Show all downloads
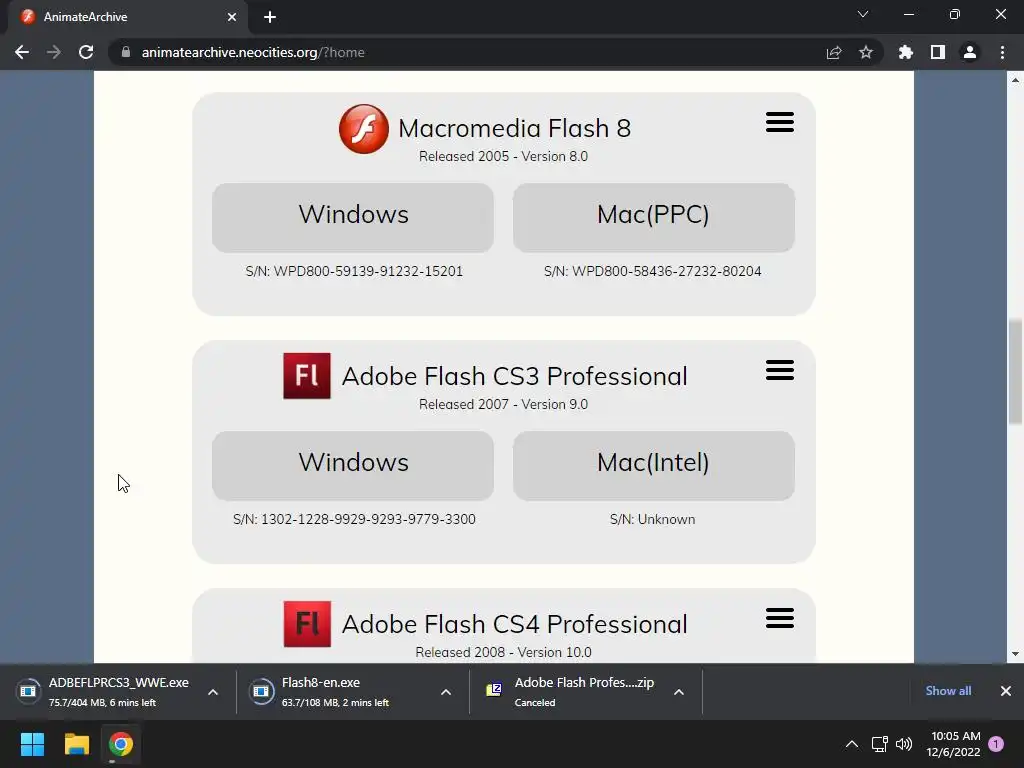This screenshot has width=1024, height=768. click(x=948, y=691)
